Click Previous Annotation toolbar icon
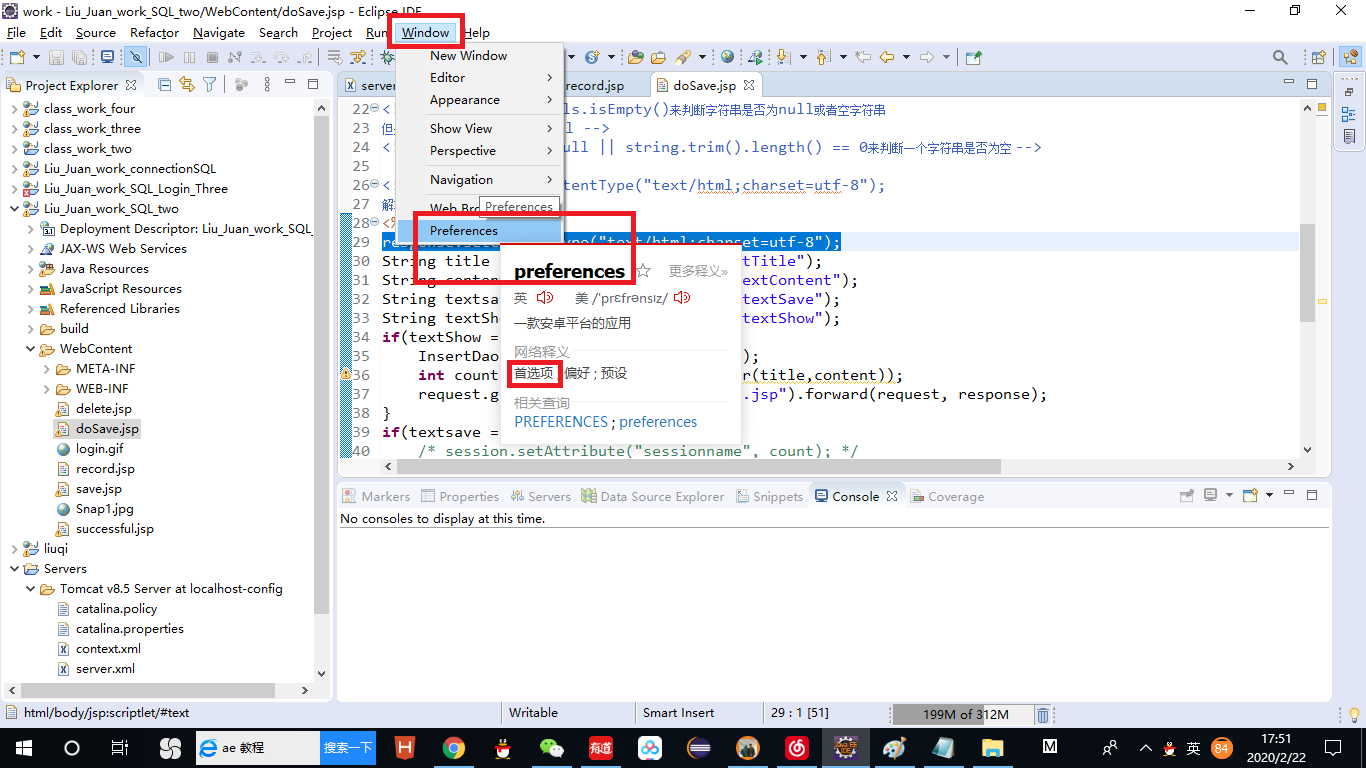 823,57
